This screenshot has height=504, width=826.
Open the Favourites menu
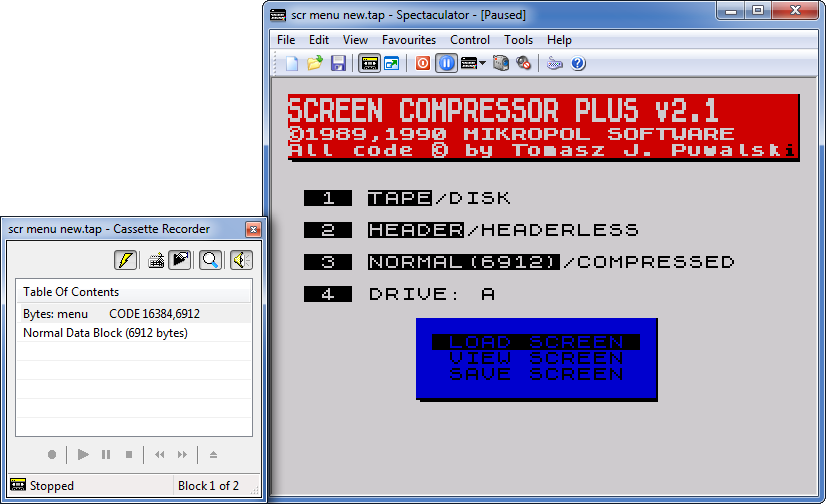(409, 40)
